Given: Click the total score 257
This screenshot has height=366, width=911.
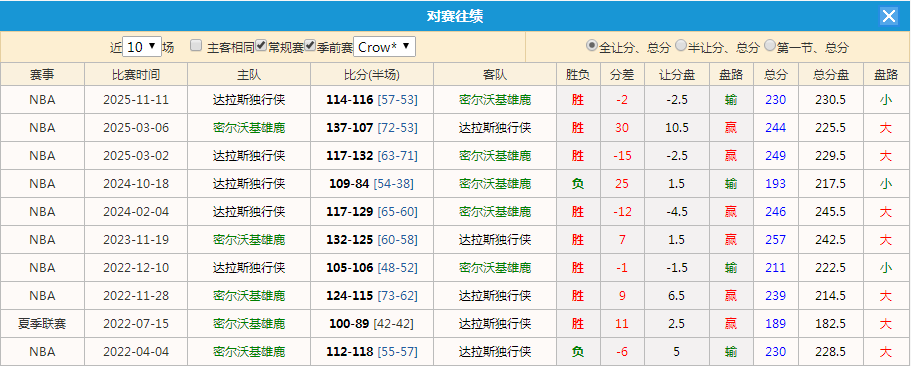Looking at the screenshot, I should pos(776,239).
